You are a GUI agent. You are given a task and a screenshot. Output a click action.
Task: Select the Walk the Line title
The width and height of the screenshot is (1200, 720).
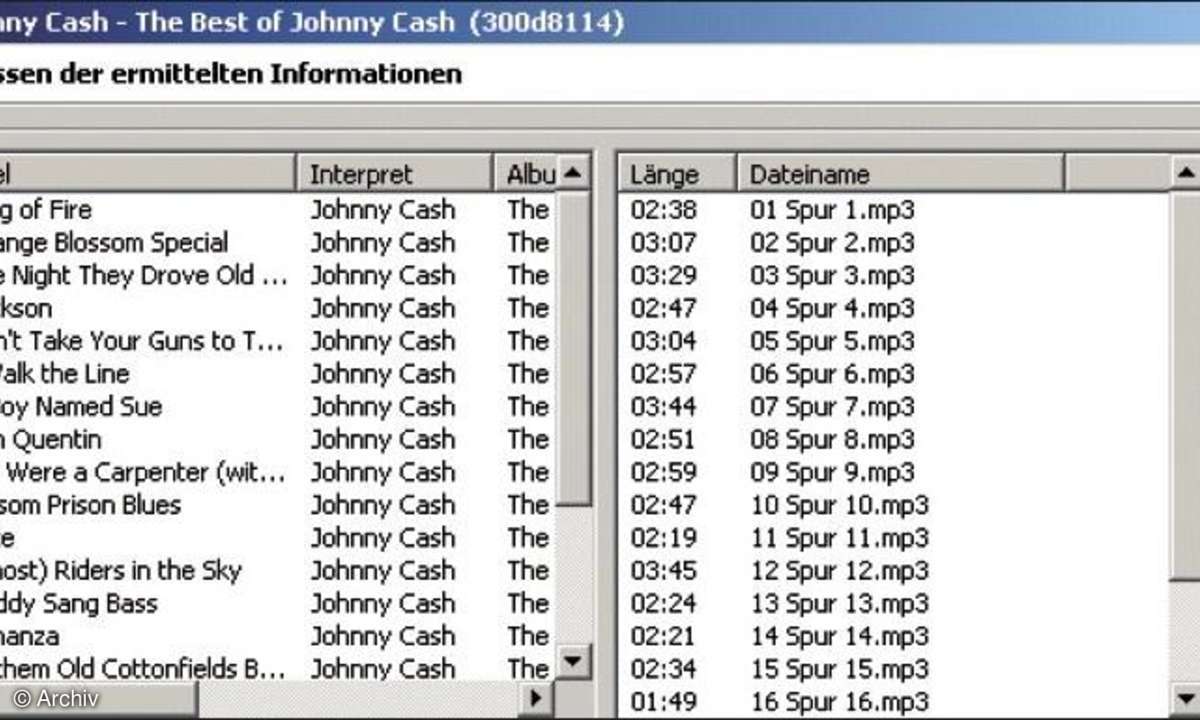coord(65,374)
